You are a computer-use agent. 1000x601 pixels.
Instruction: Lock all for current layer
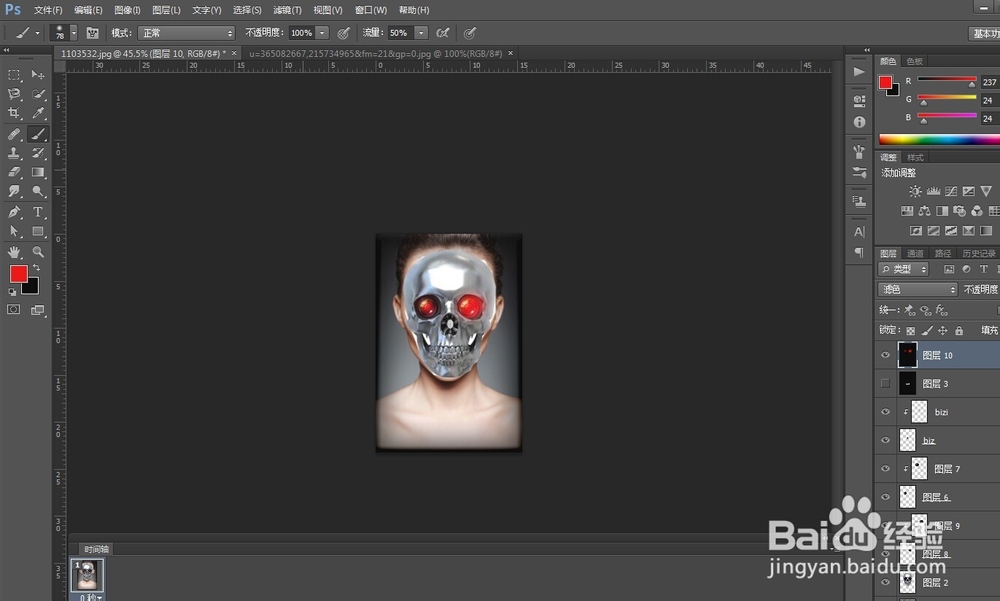[959, 330]
